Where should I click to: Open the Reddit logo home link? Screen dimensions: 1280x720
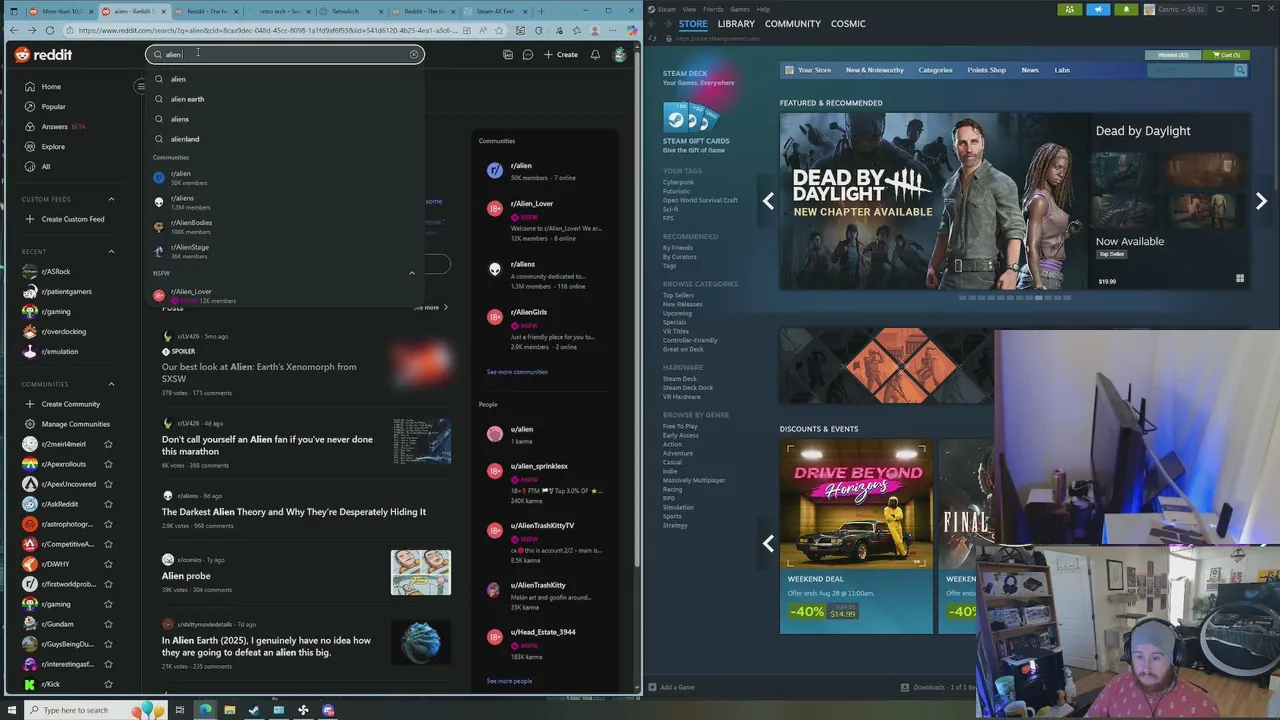(43, 55)
